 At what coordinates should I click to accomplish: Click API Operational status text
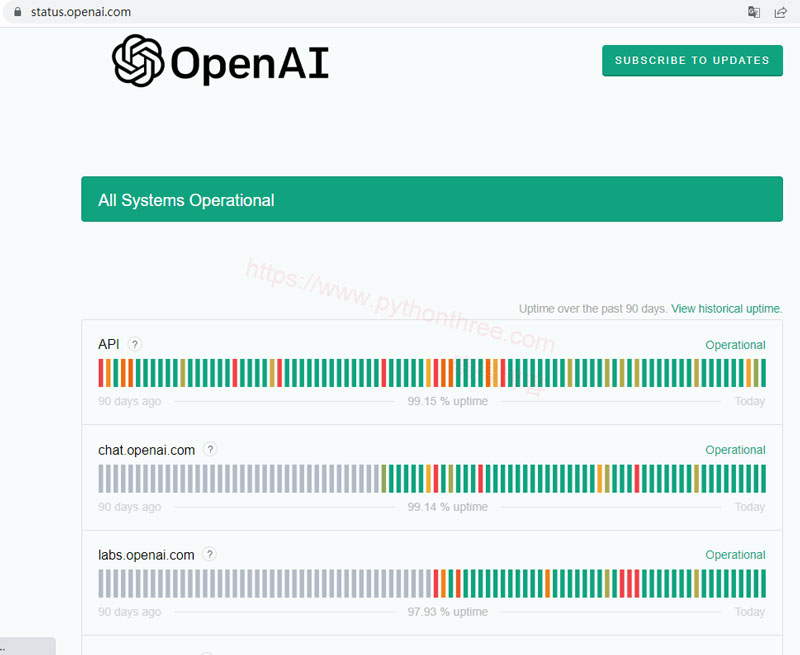click(x=735, y=345)
